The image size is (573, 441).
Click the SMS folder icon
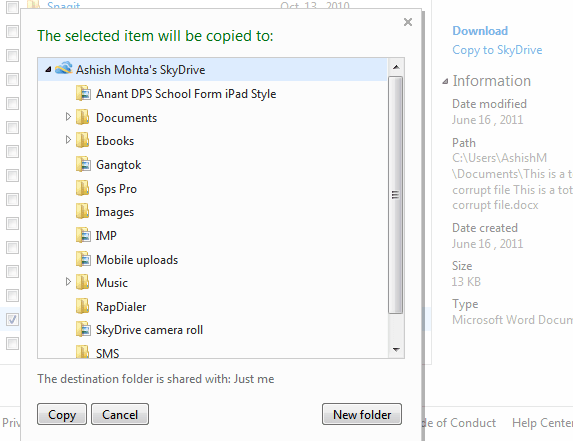click(x=83, y=351)
